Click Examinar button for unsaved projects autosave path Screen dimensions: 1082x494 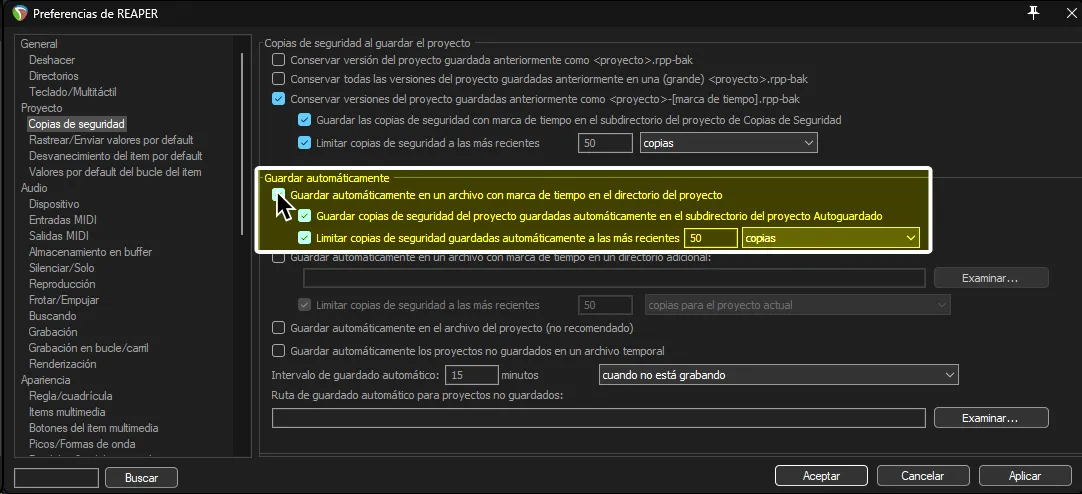pyautogui.click(x=991, y=418)
